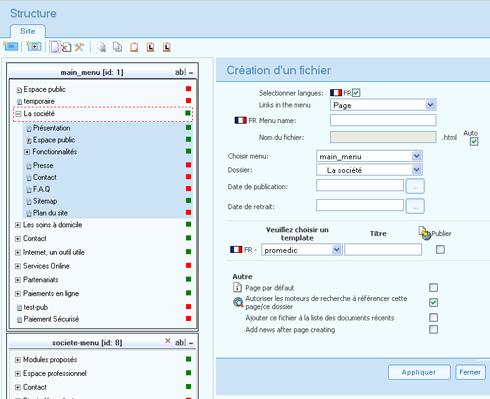Click the French flag beside Selectionner langues
The height and width of the screenshot is (399, 490).
pyautogui.click(x=336, y=93)
